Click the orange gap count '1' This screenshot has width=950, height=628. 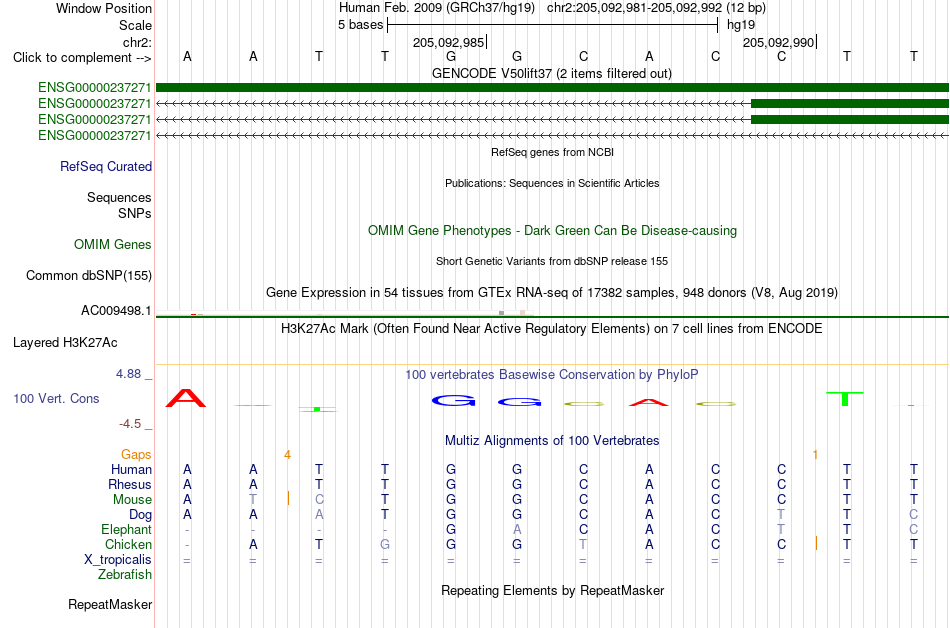(x=815, y=455)
